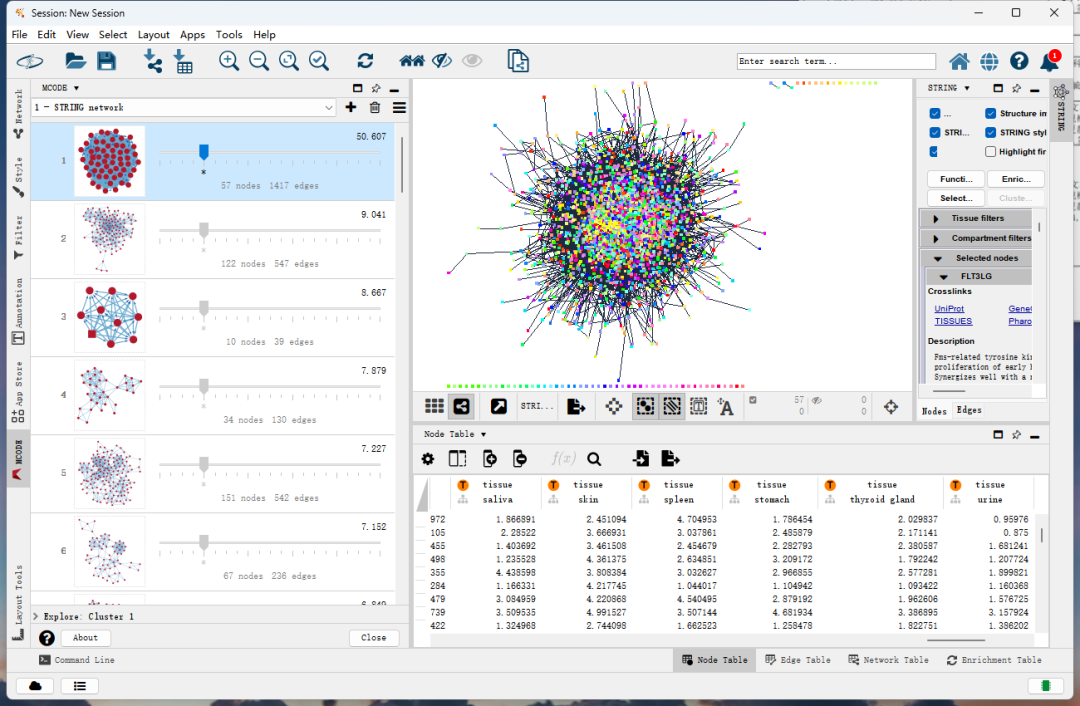Import network from file icon
The width and height of the screenshot is (1080, 706).
pos(153,61)
